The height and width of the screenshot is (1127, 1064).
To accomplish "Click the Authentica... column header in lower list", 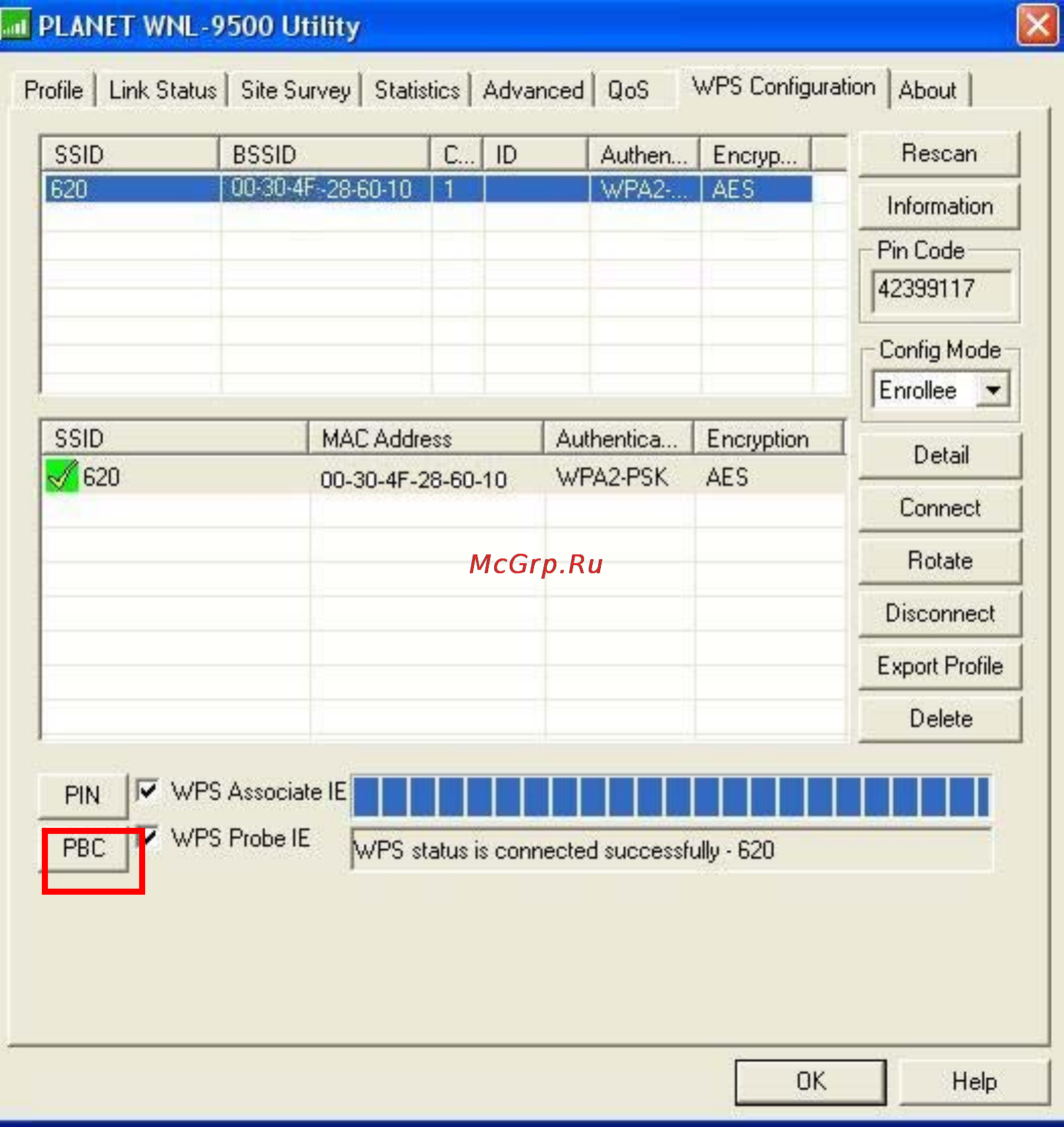I will pyautogui.click(x=618, y=438).
